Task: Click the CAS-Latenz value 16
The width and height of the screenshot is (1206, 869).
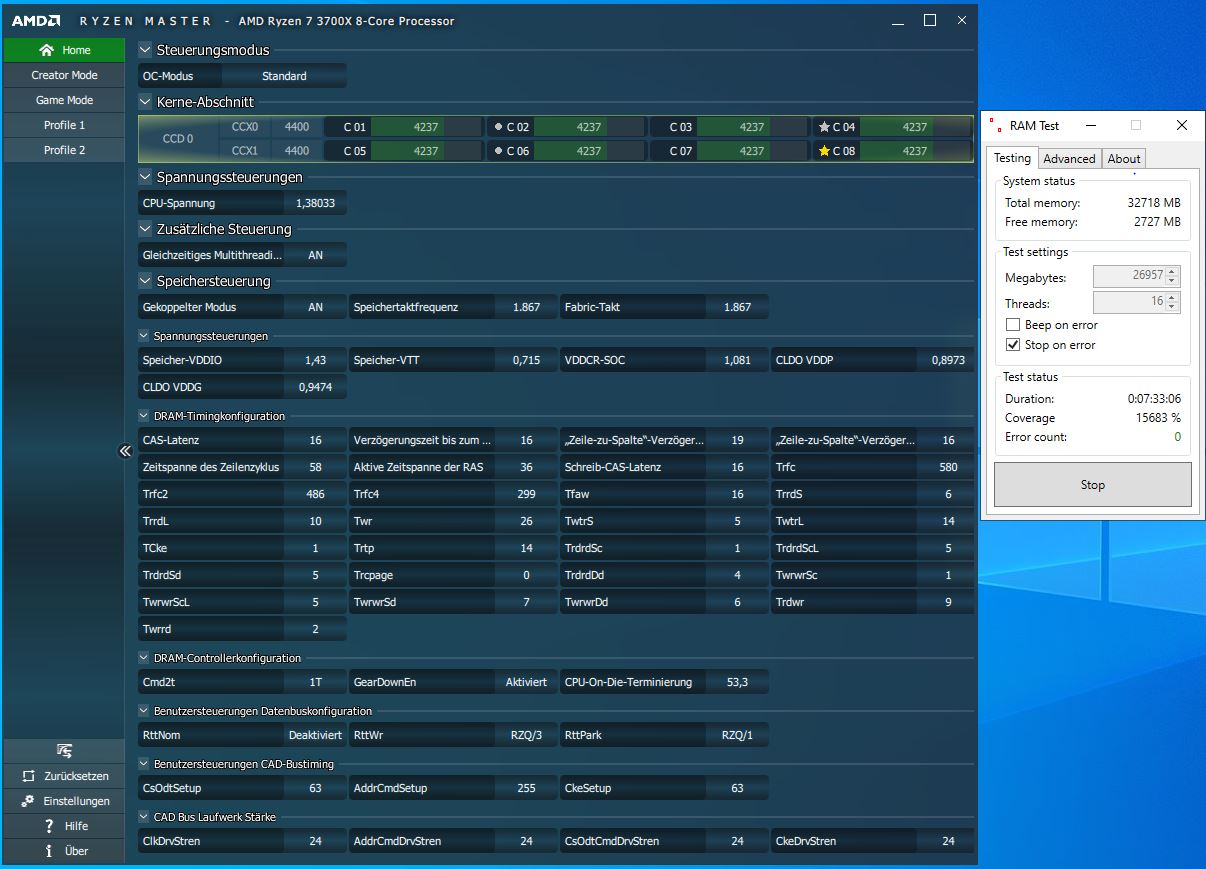Action: pyautogui.click(x=315, y=440)
